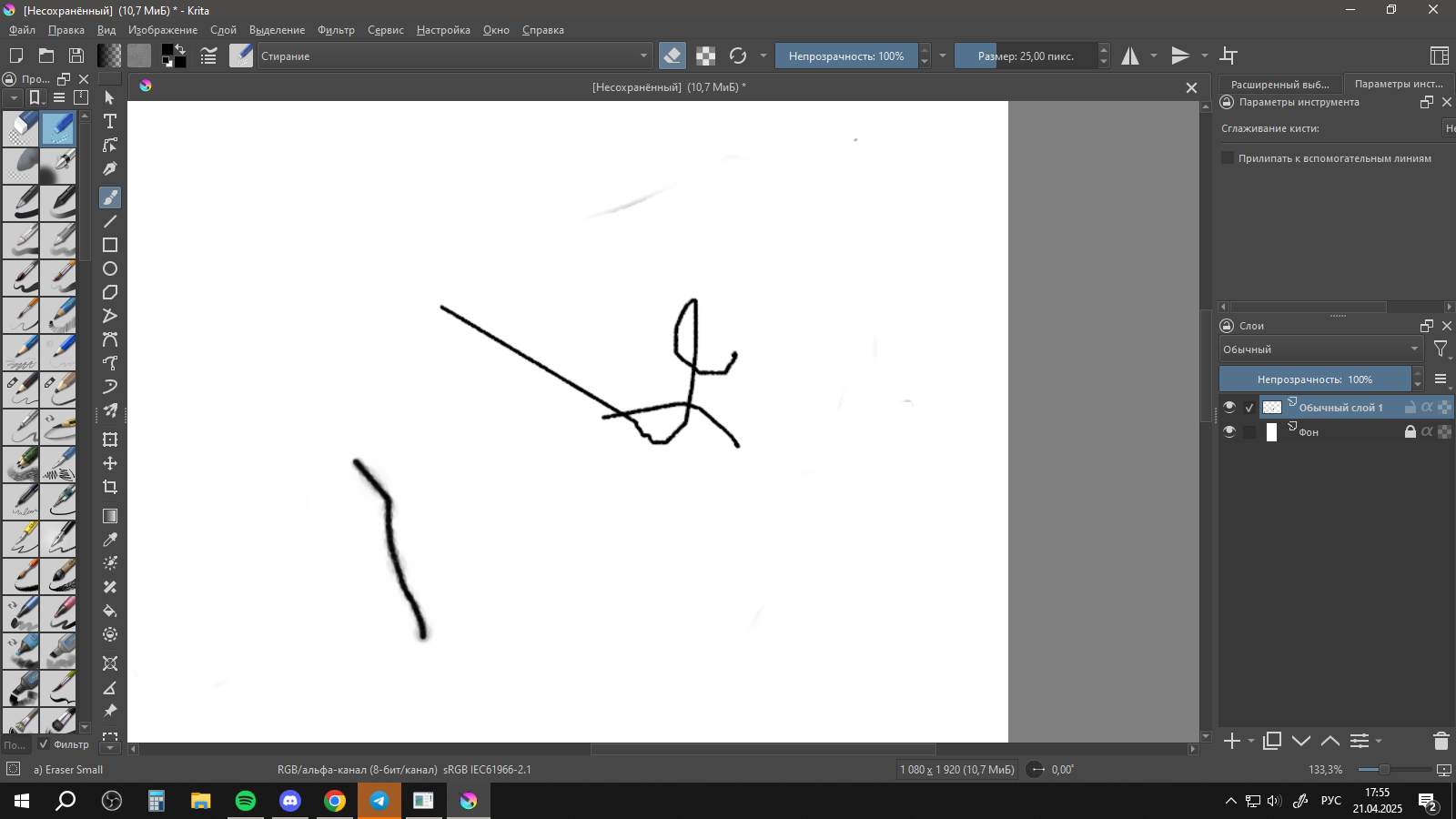Select the Rectangle tool
The width and height of the screenshot is (1456, 819).
110,245
